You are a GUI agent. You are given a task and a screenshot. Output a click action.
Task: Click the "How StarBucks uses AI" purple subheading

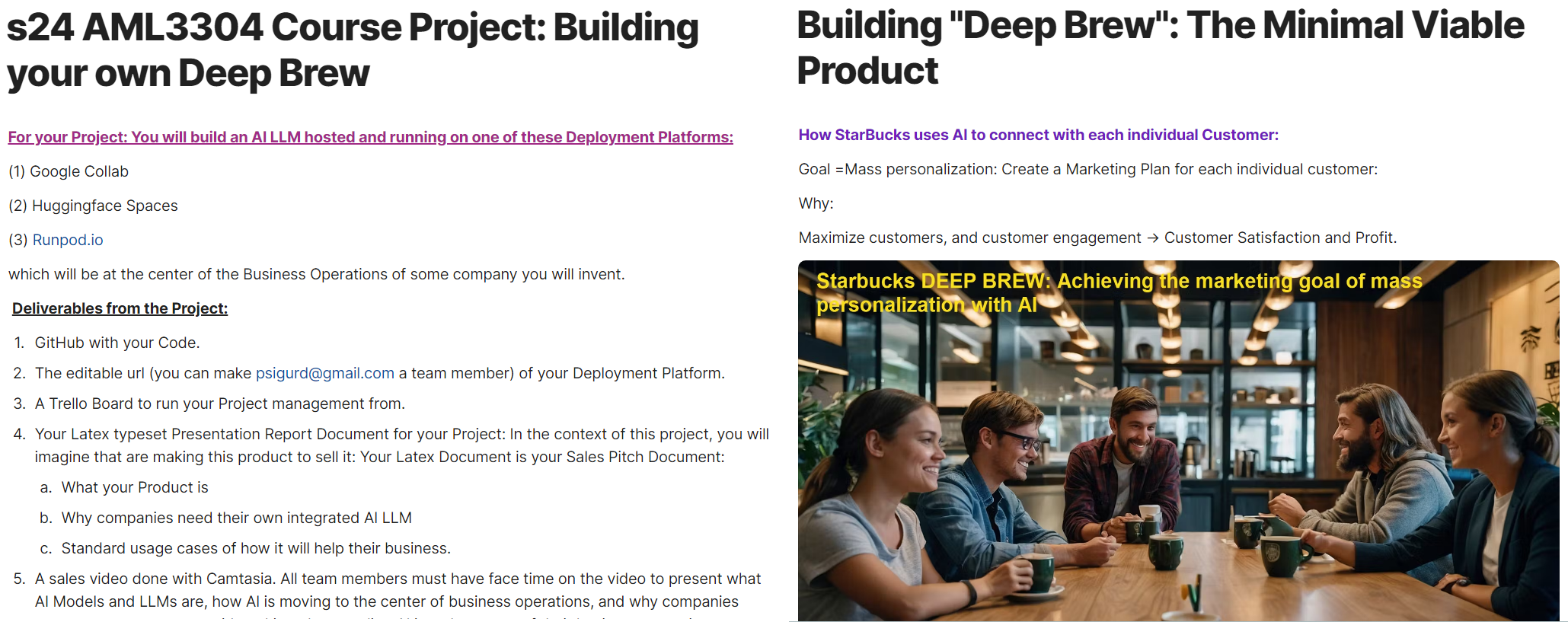1039,135
